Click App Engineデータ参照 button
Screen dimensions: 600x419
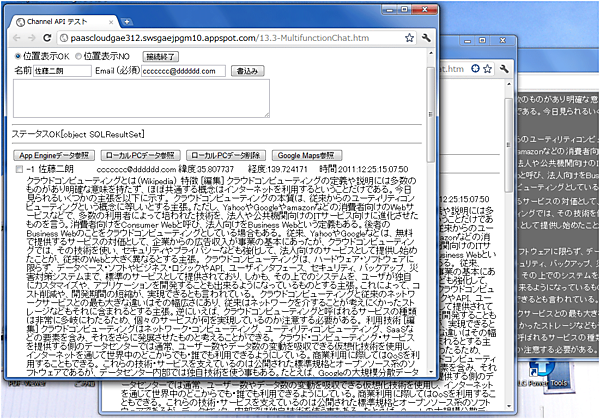(54, 155)
